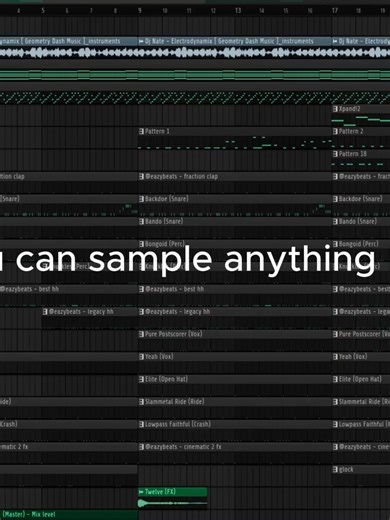Click the Twelve (FX) audio clip icon
This screenshot has width=390, height=520.
click(x=141, y=492)
